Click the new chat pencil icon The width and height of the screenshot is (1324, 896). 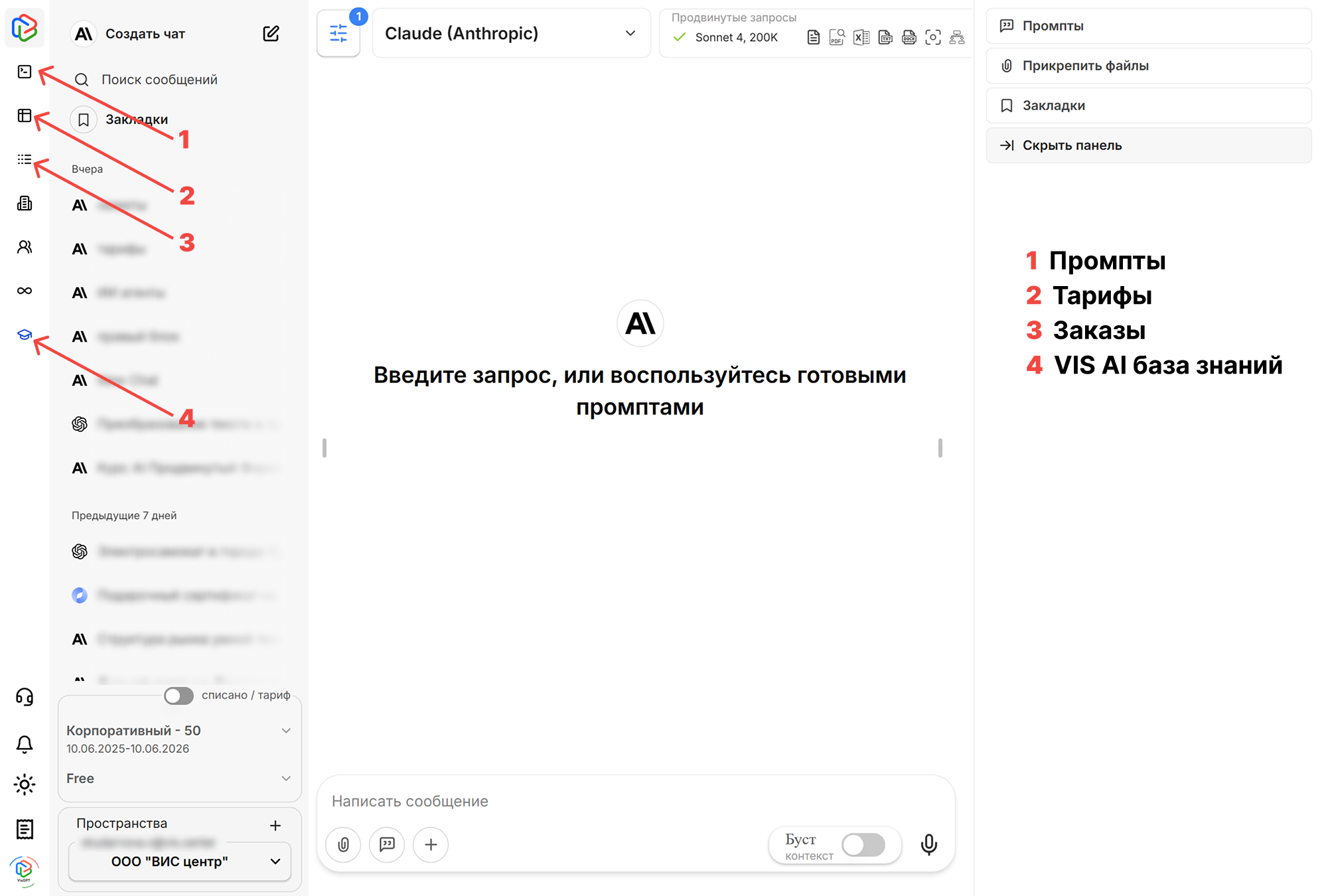(271, 33)
